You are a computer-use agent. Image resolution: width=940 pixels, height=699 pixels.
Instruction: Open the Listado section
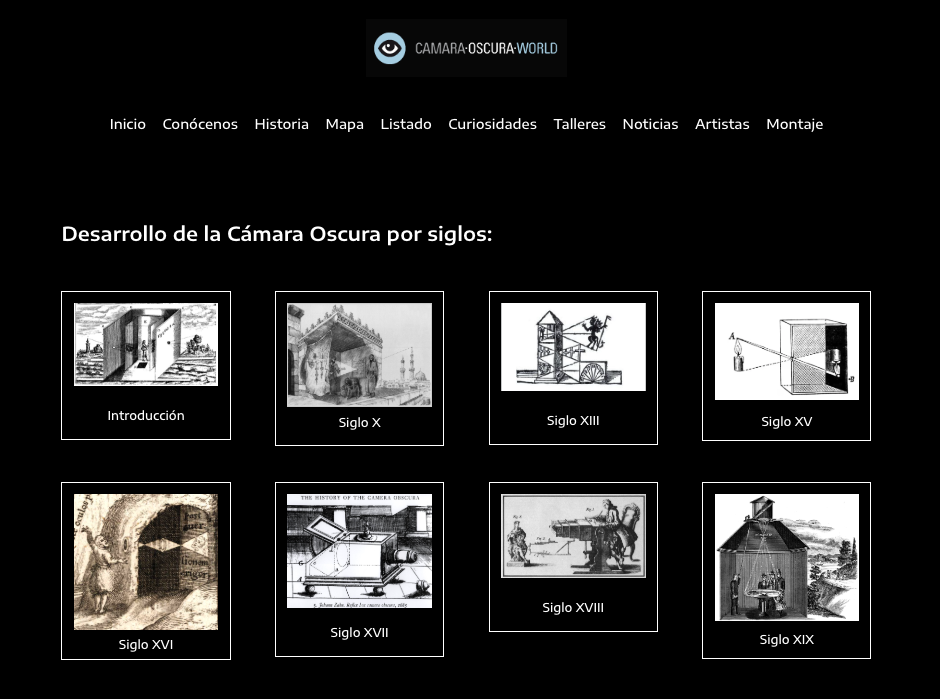406,124
